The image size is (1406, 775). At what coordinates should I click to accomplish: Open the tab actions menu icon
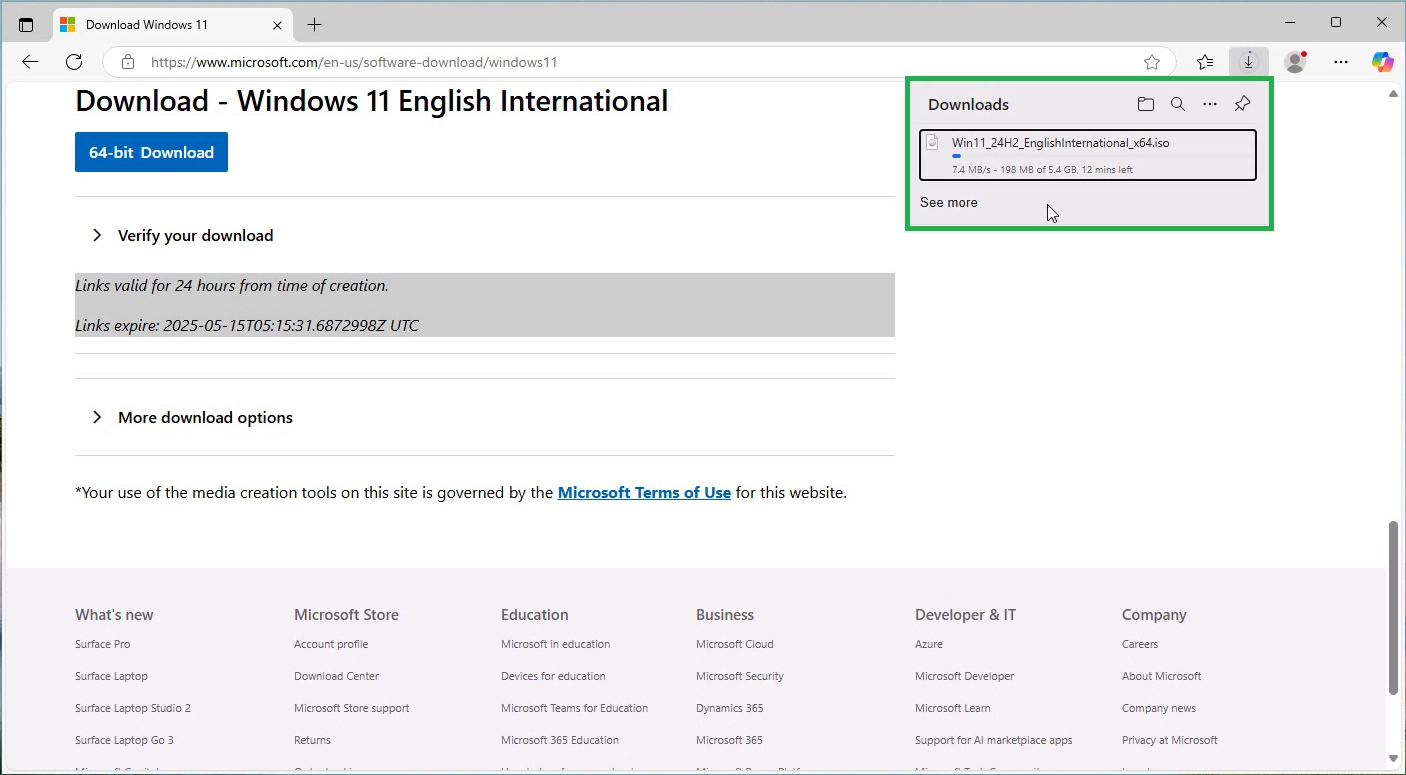pyautogui.click(x=26, y=24)
